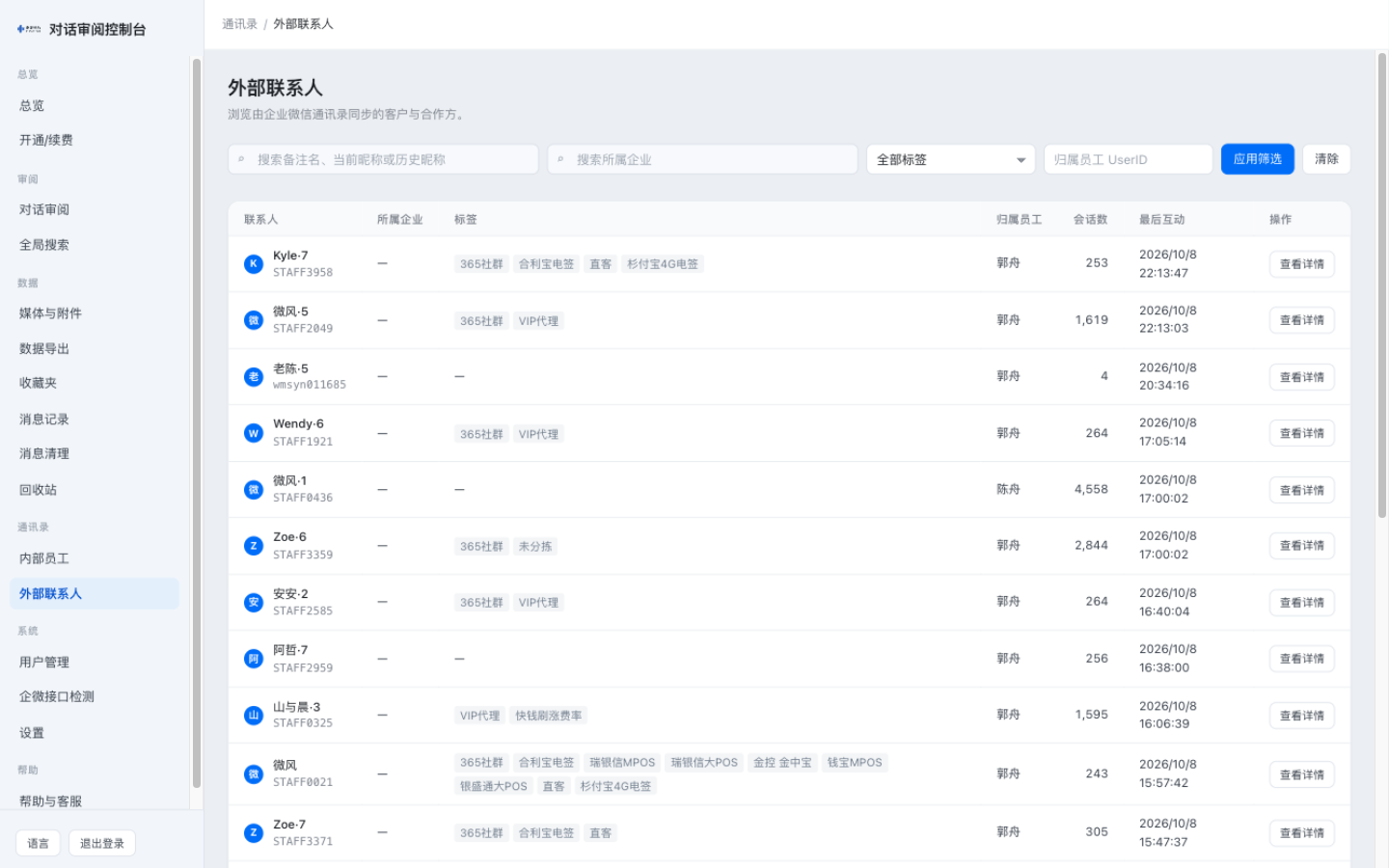This screenshot has height=868, width=1389.
Task: Click the main page vertical scrollbar
Action: coord(1381,285)
